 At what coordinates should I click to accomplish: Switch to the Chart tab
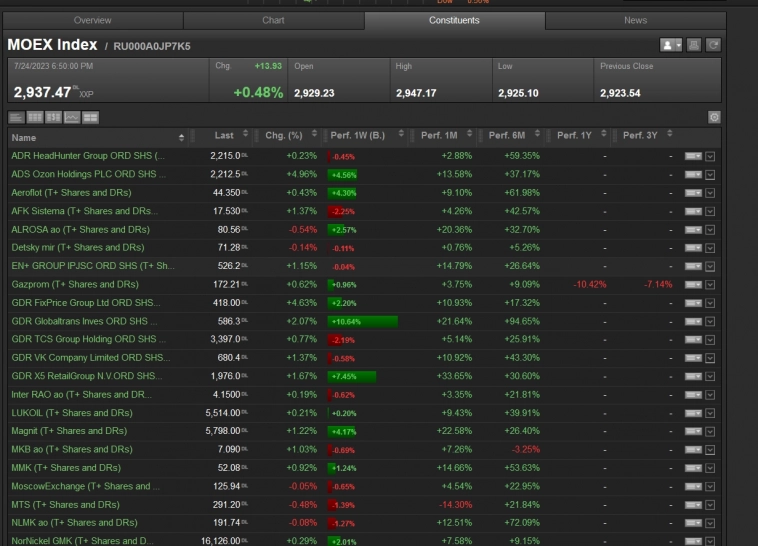pos(273,20)
